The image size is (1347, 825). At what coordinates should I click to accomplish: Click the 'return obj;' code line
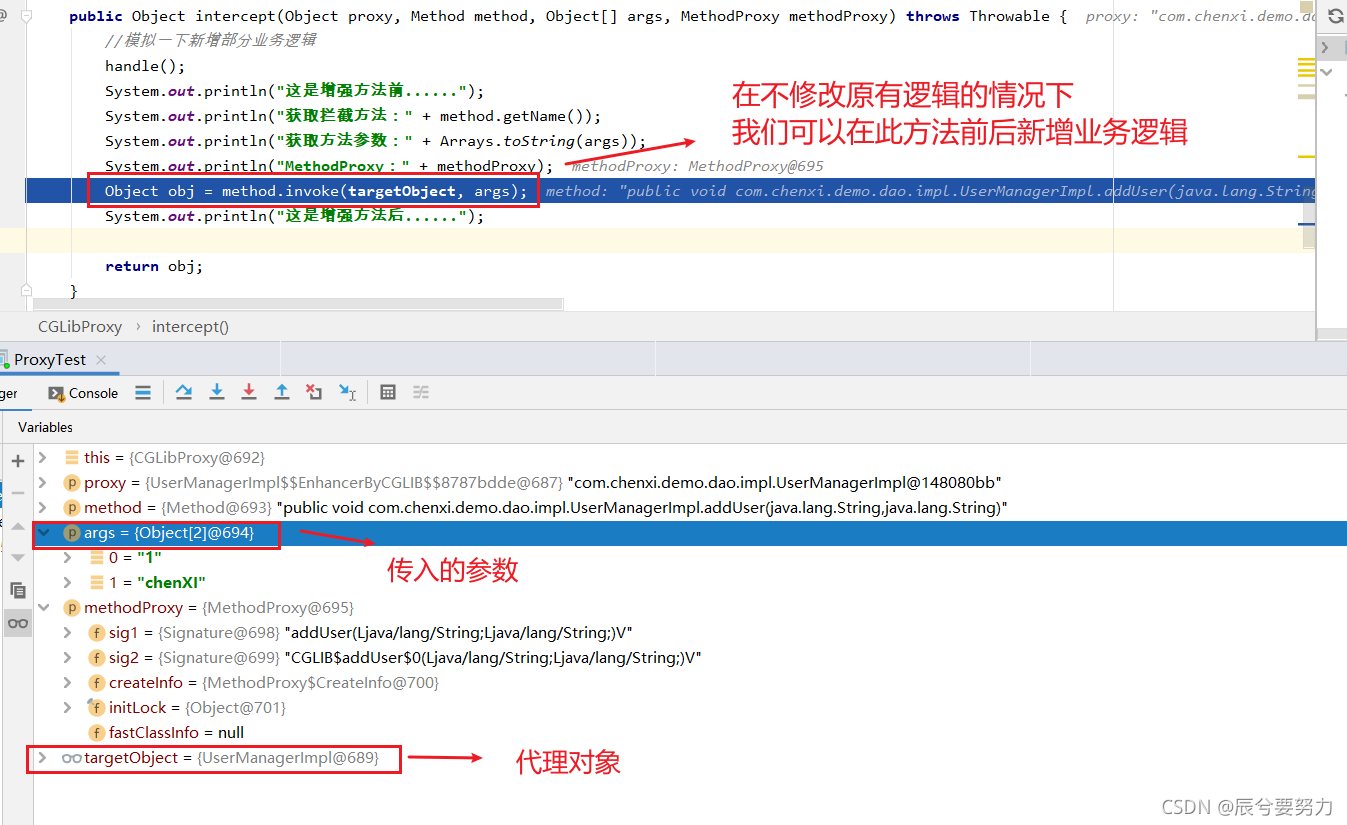[154, 266]
